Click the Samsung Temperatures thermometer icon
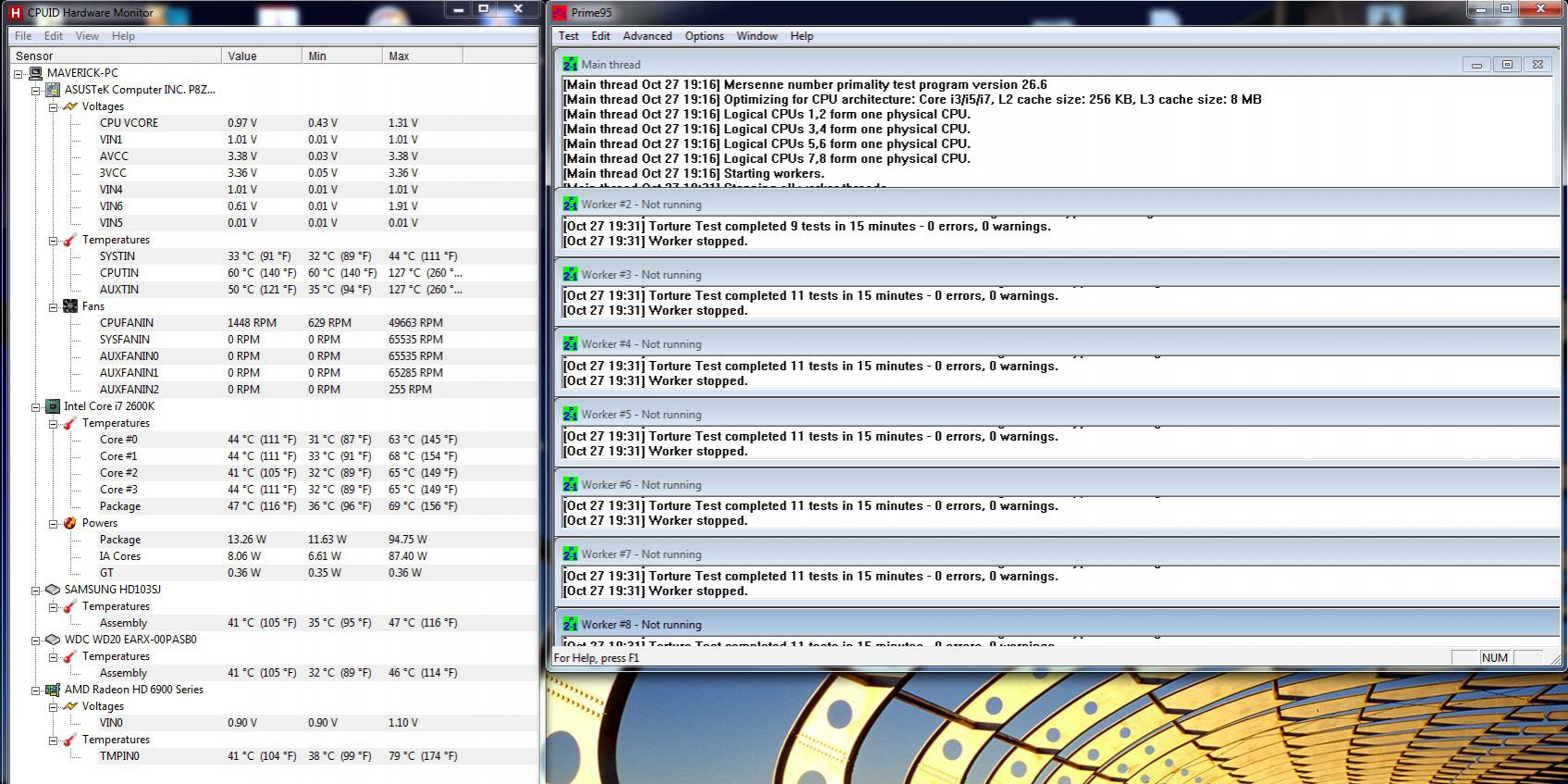 pyautogui.click(x=70, y=606)
